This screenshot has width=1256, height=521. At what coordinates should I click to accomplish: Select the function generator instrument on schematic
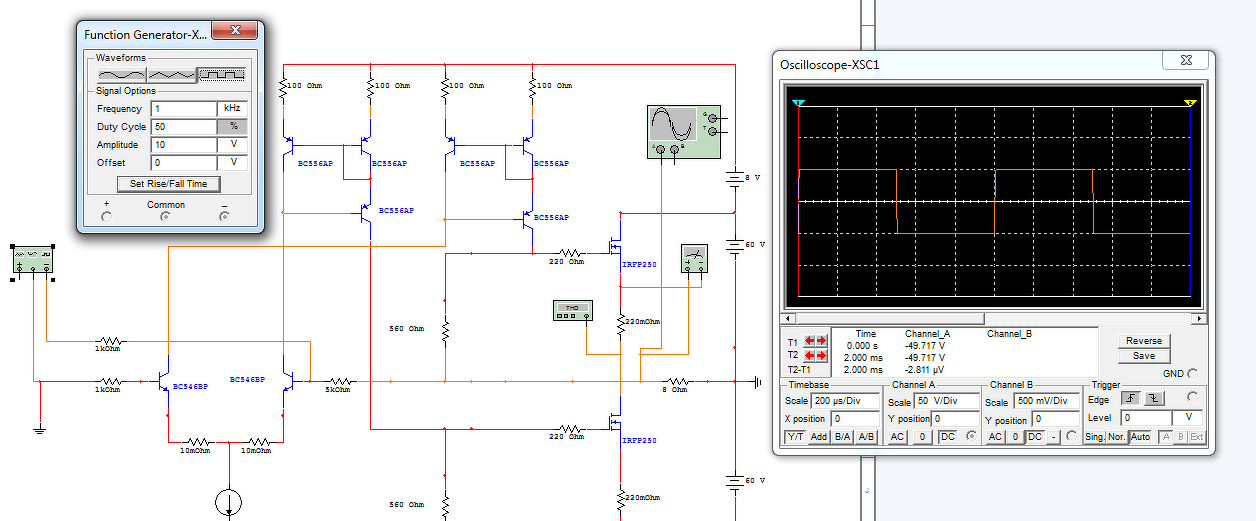tap(33, 259)
